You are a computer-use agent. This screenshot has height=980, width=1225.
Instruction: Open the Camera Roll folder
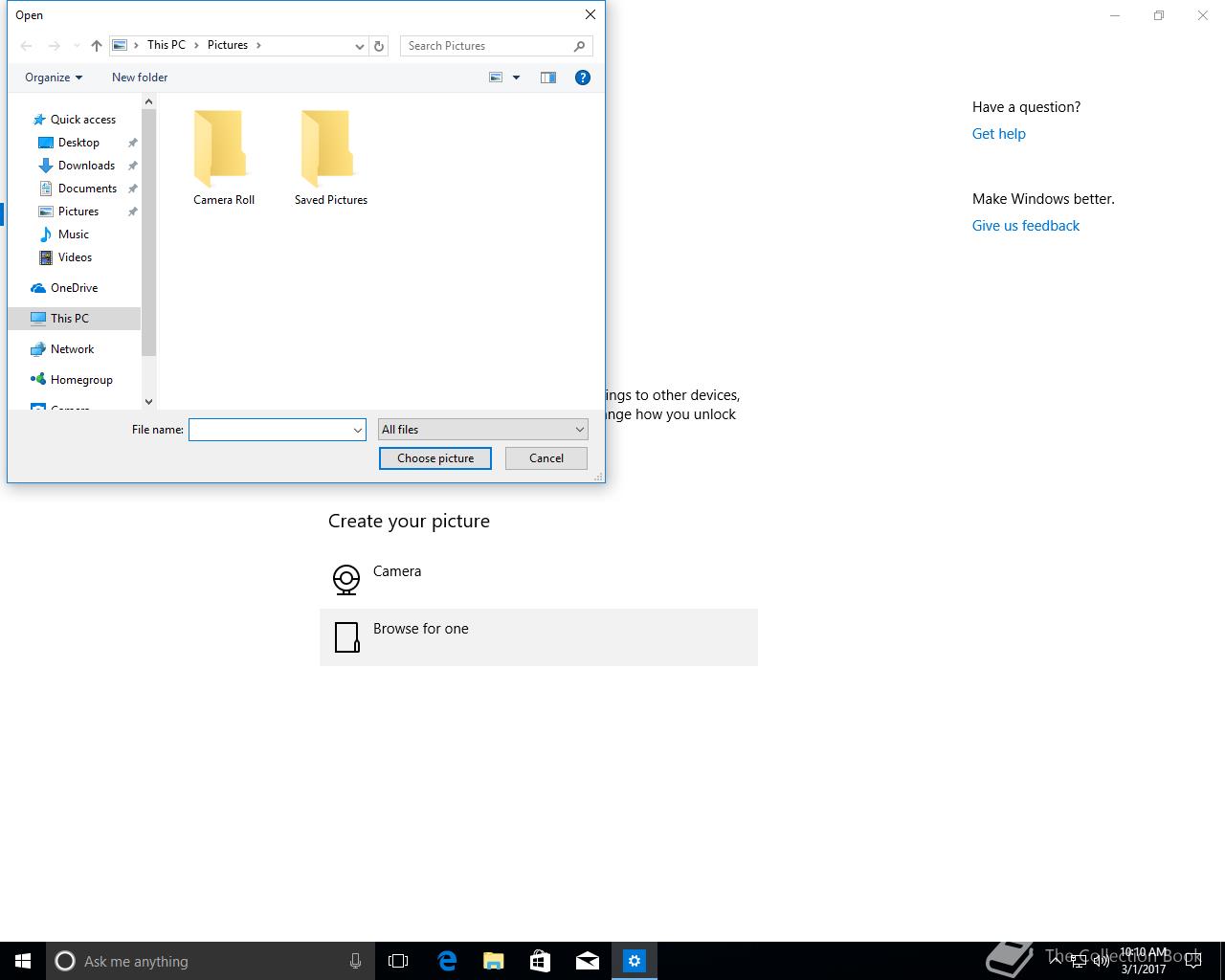[x=223, y=158]
